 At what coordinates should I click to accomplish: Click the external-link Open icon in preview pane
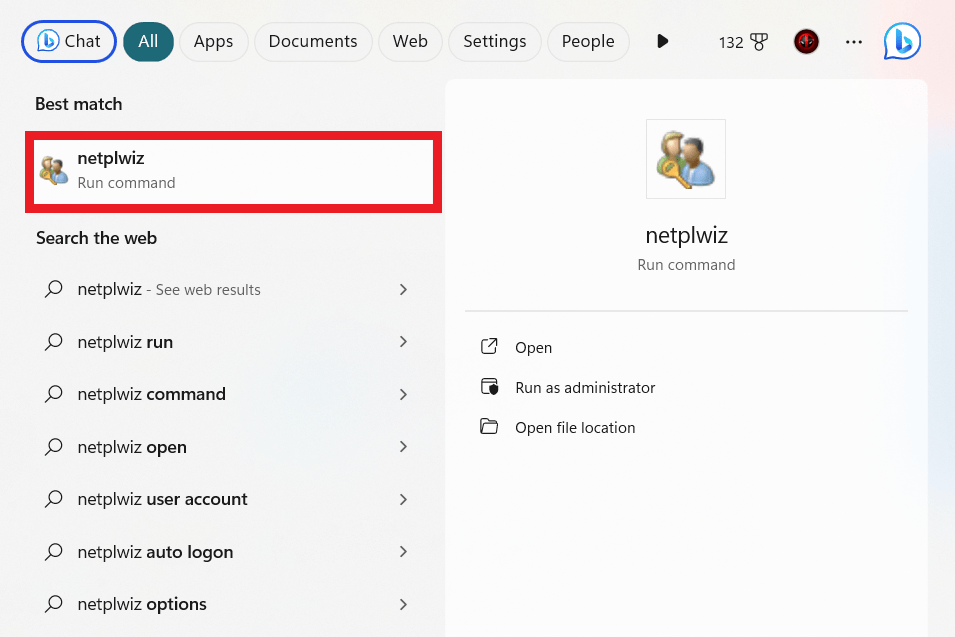[489, 347]
